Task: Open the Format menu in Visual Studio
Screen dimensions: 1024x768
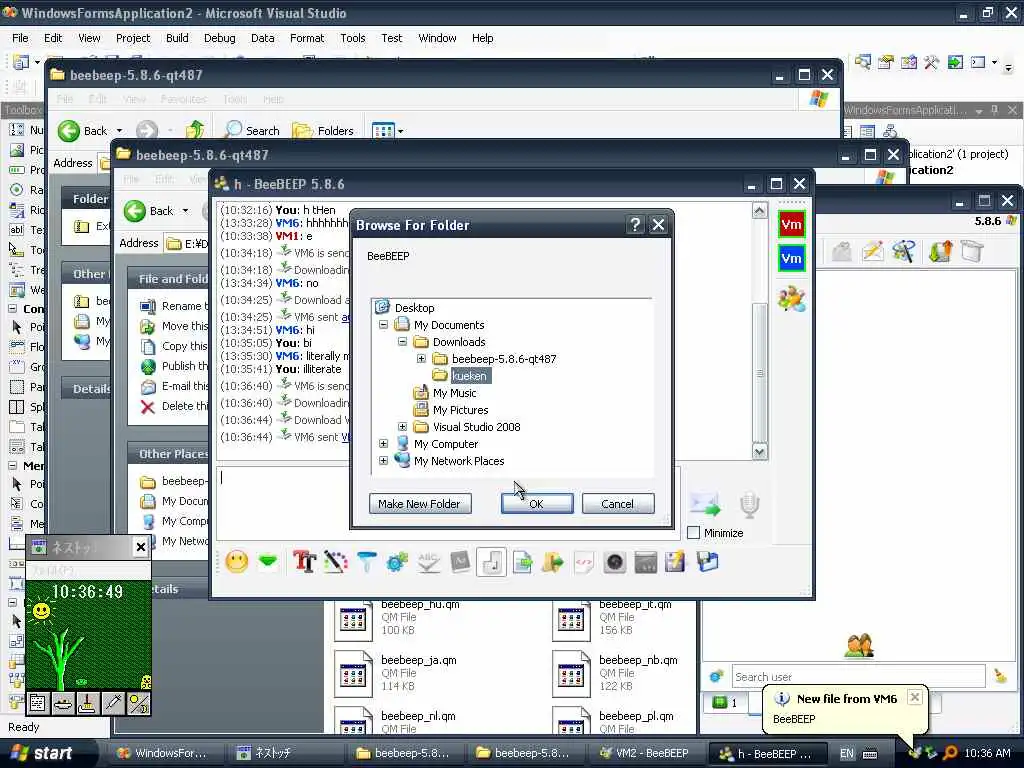Action: [307, 38]
